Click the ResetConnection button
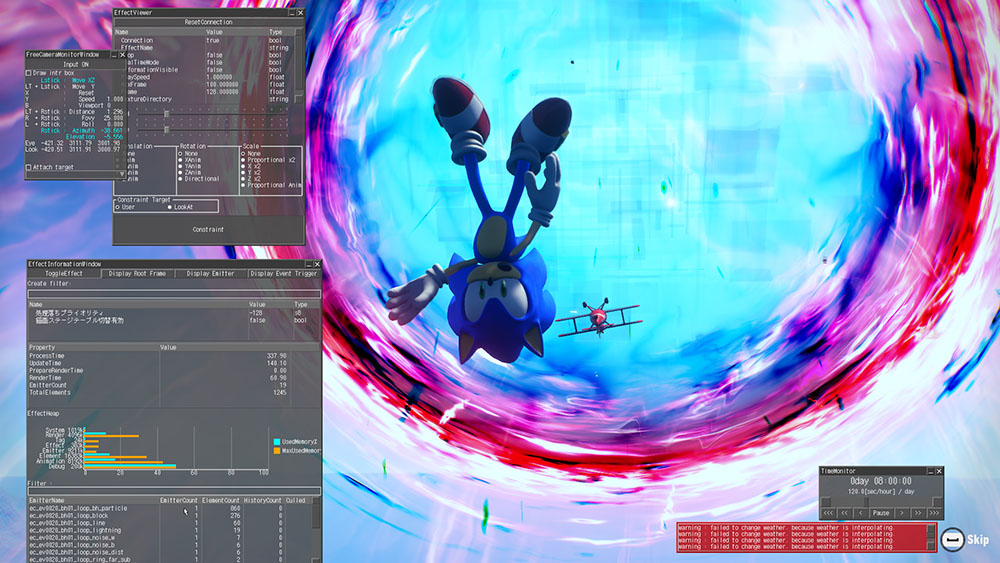The height and width of the screenshot is (563, 1000). [x=208, y=21]
